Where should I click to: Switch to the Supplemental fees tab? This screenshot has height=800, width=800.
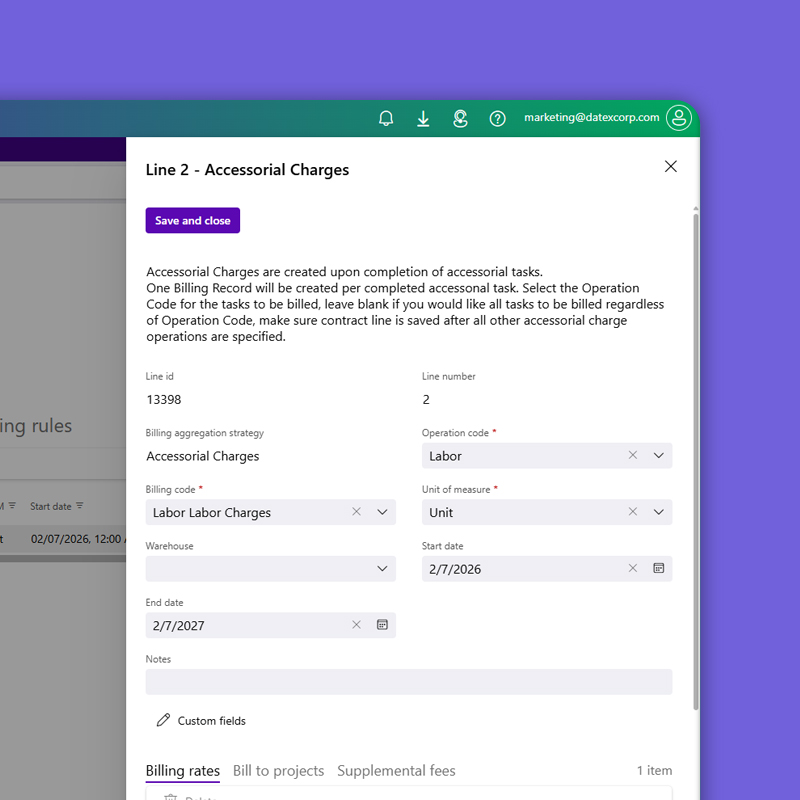click(396, 771)
